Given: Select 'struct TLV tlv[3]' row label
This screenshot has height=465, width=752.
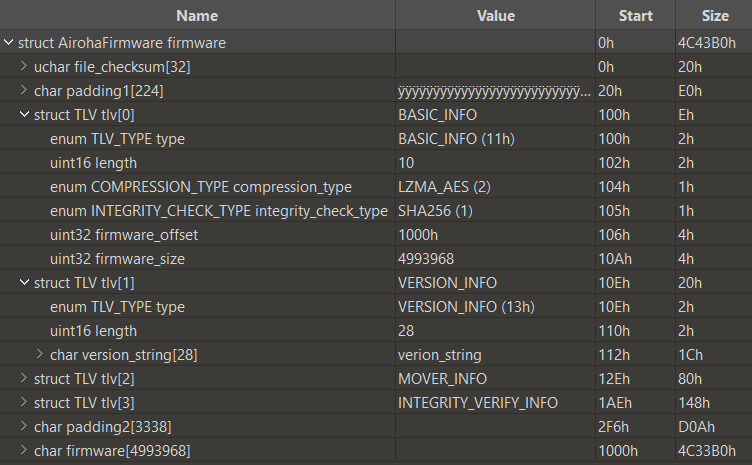Looking at the screenshot, I should (x=84, y=402).
